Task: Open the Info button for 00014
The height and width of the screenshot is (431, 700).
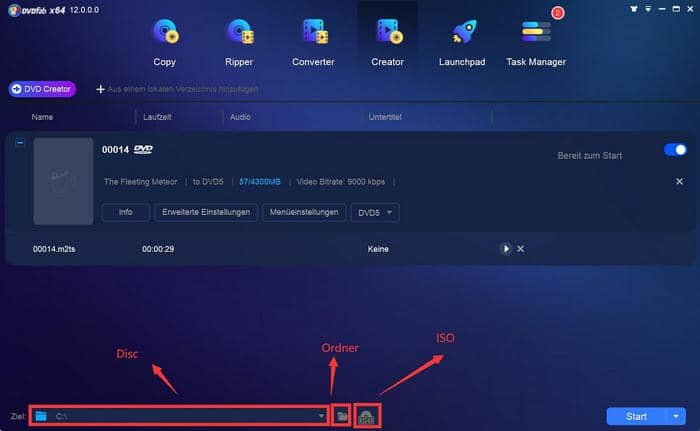Action: (x=125, y=212)
